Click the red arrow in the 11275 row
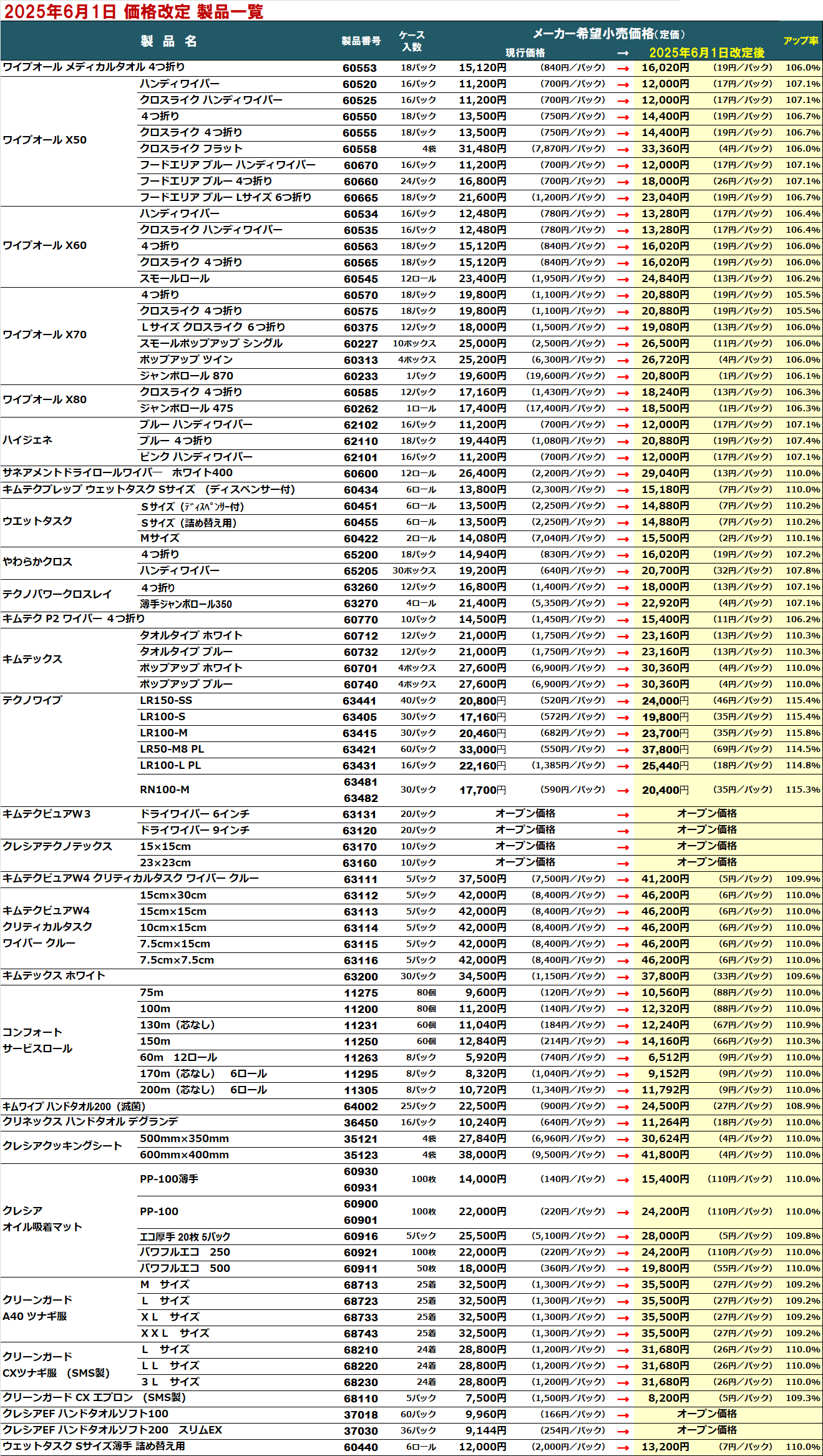Viewport: 823px width, 1456px height. pos(622,994)
